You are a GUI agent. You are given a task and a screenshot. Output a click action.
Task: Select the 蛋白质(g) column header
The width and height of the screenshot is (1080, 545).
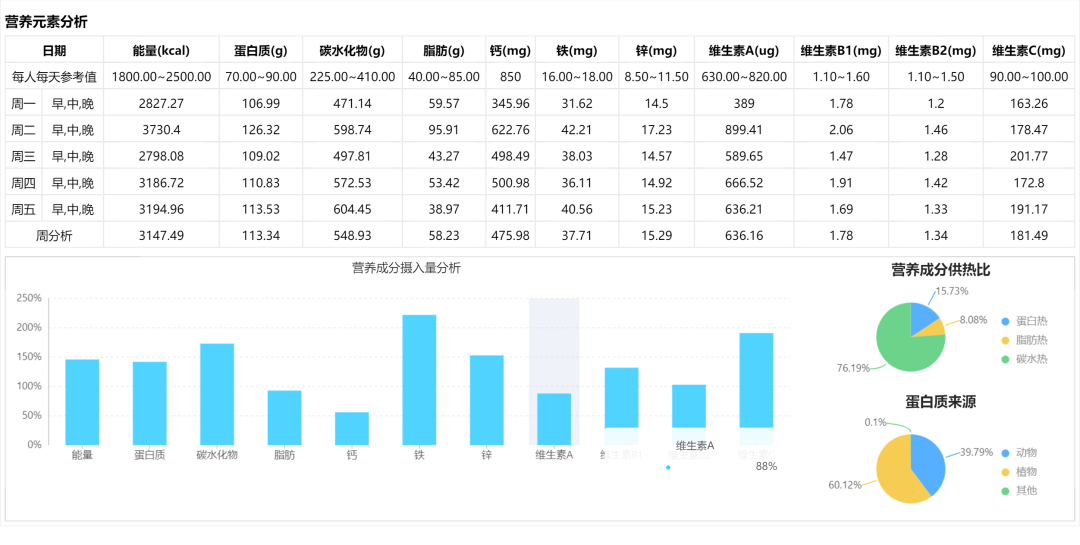(x=261, y=50)
